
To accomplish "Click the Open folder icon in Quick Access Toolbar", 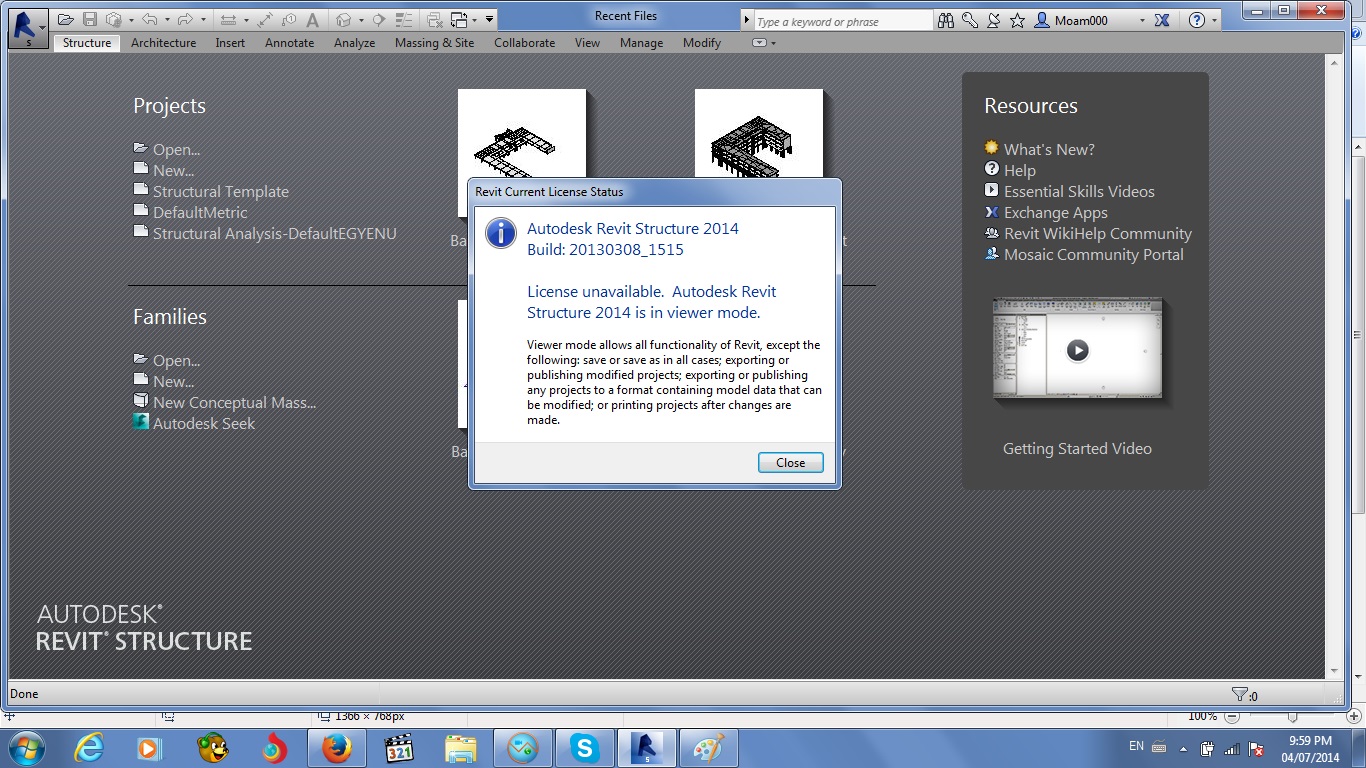I will point(66,20).
